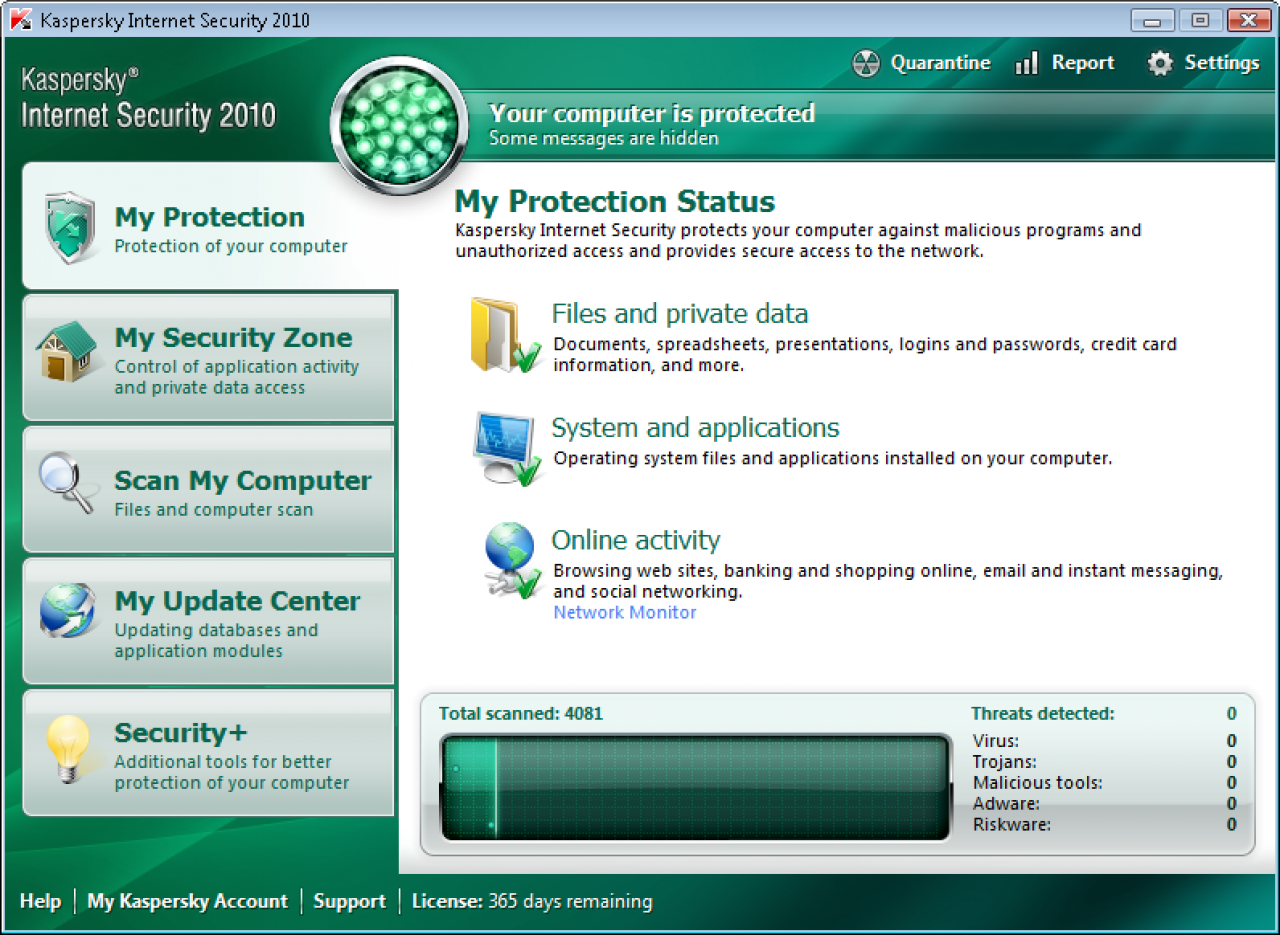Click the Report bar chart icon
Image resolution: width=1280 pixels, height=935 pixels.
pos(1026,64)
